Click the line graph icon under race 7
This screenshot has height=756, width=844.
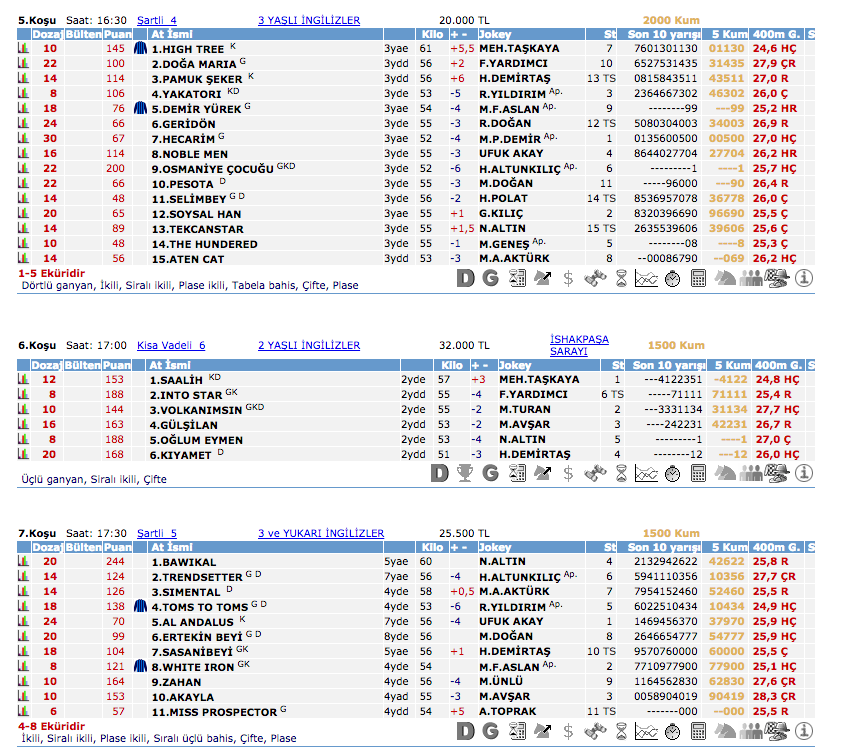tap(646, 730)
